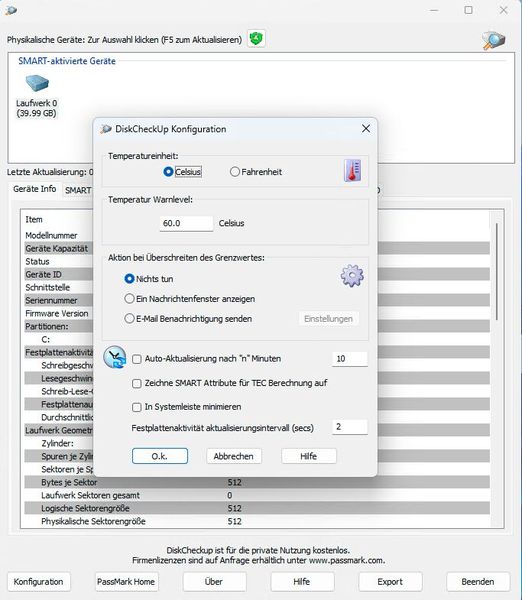Enable Auto-Aktualisierung nach n Minuten checkbox
Viewport: 522px width, 600px height.
137,359
